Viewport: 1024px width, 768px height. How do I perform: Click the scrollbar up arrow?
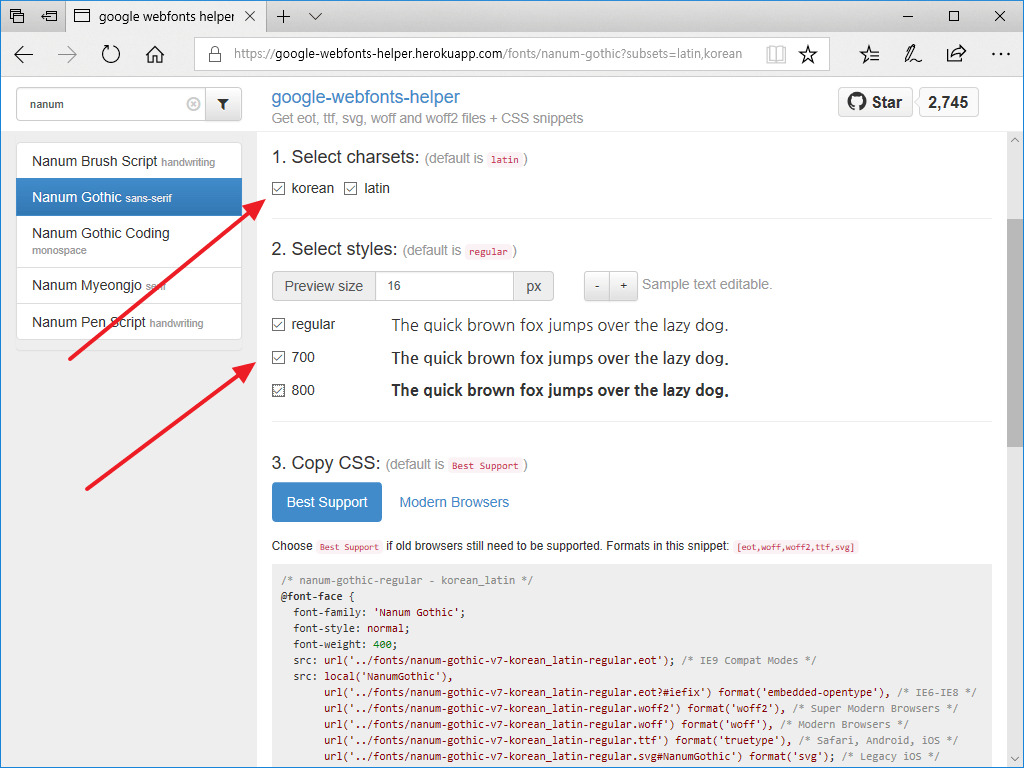[x=1015, y=140]
